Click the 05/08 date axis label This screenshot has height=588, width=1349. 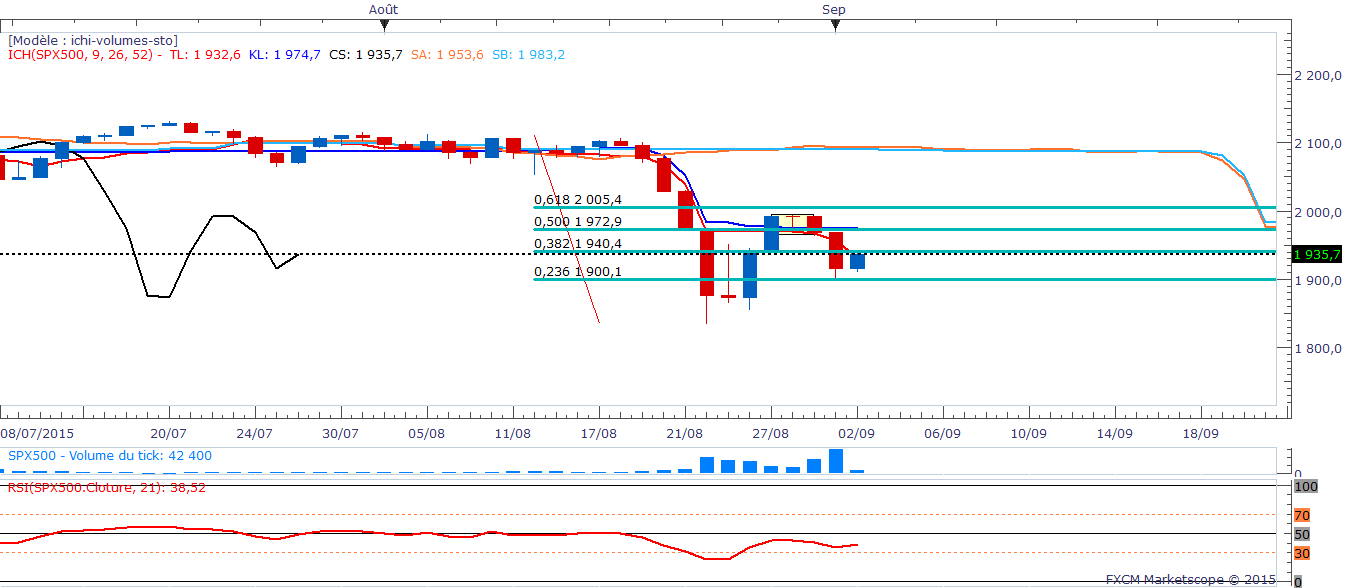point(427,434)
